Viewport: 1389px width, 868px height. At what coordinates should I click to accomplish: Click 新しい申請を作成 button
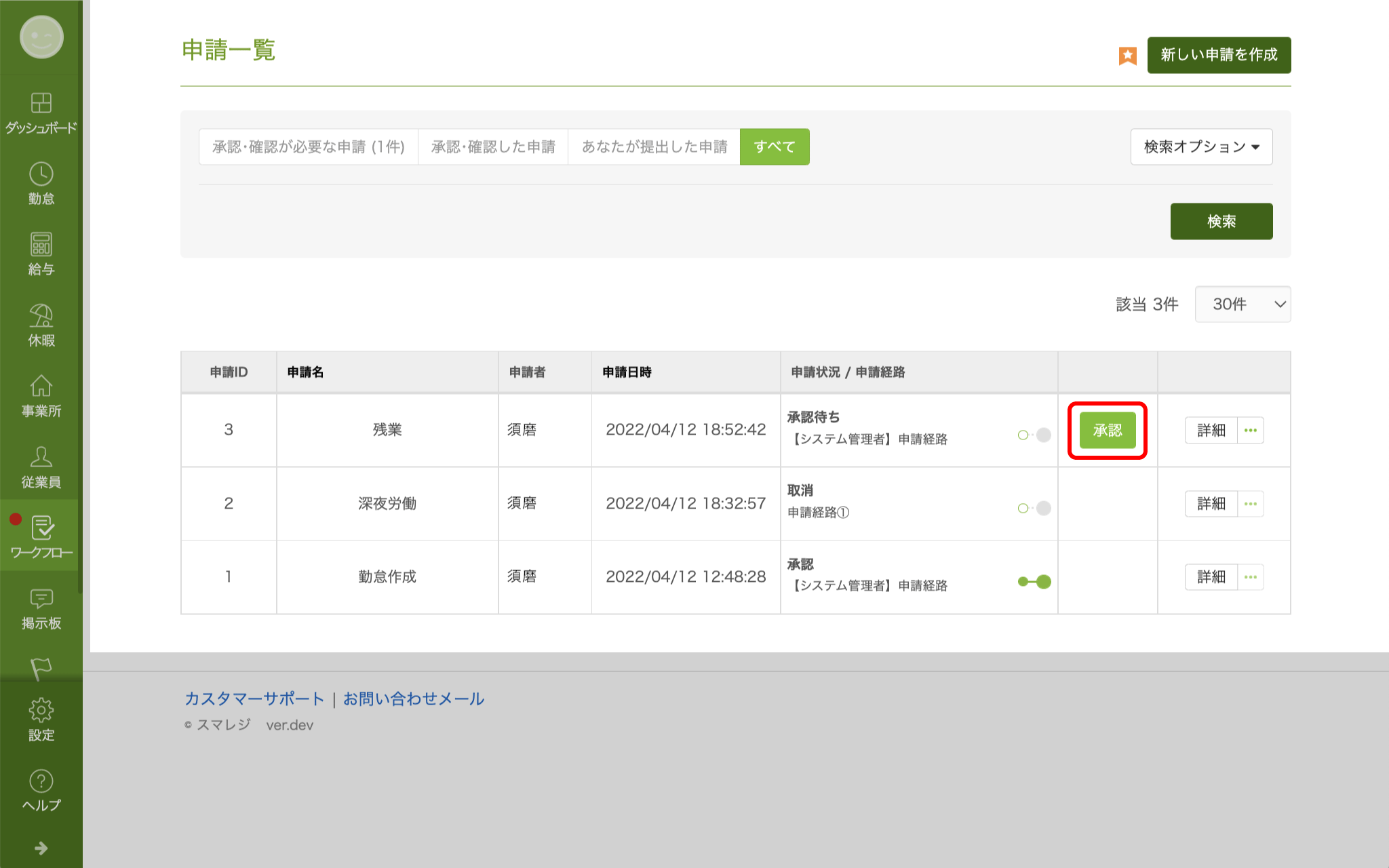coord(1219,55)
